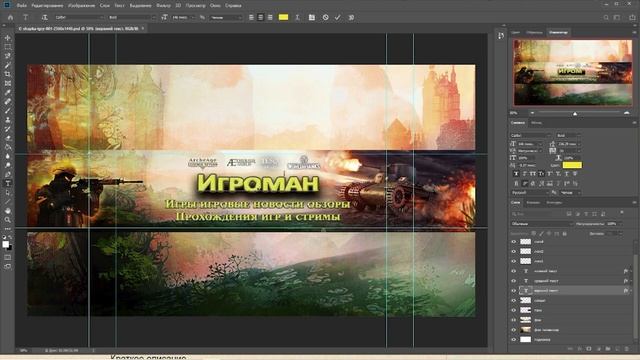This screenshot has width=640, height=360.
Task: Select the Lasso tool
Action: [x=7, y=56]
